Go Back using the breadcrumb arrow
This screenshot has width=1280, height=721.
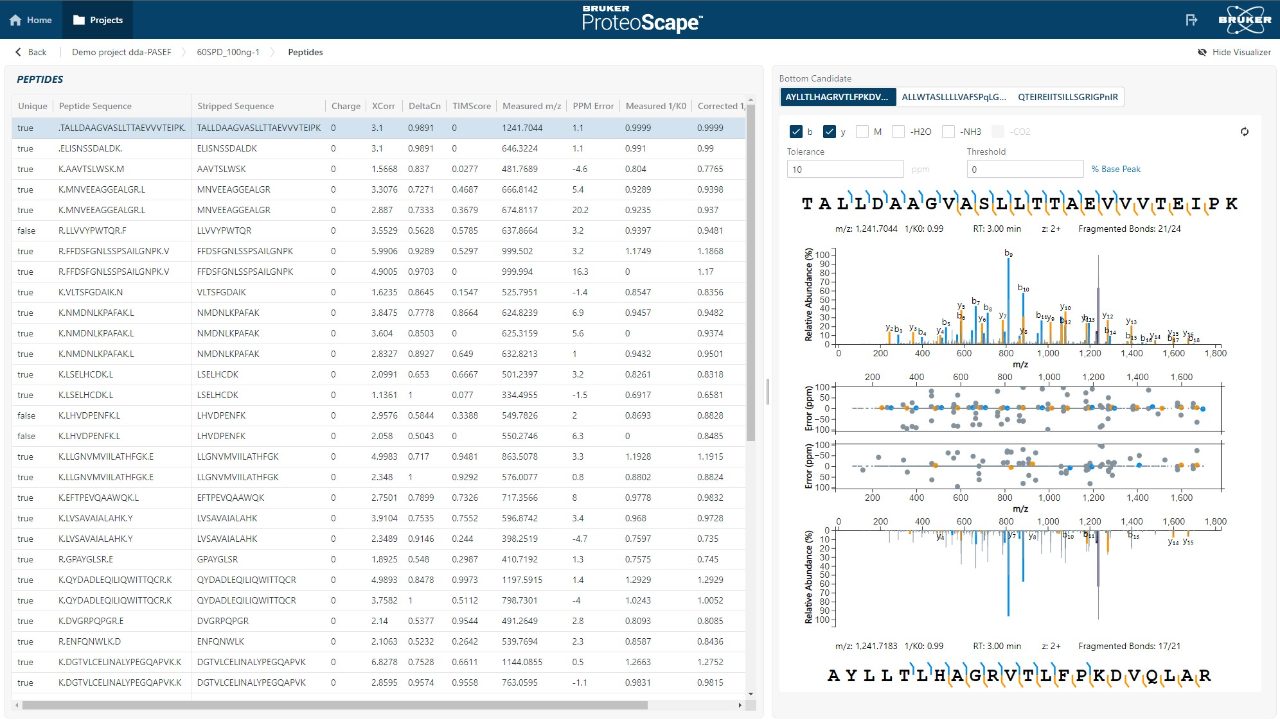31,52
